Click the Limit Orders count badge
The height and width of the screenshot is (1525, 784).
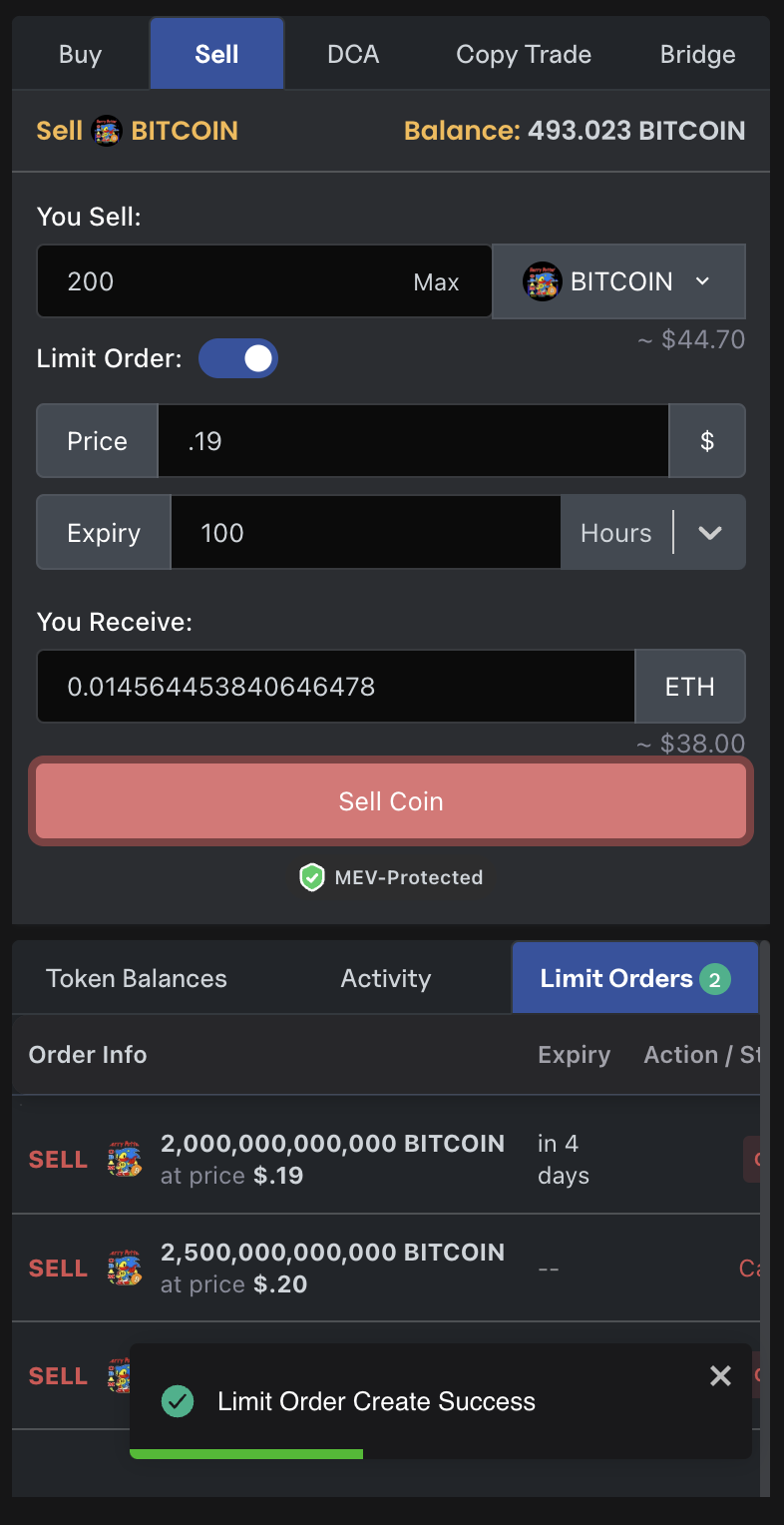(x=714, y=979)
